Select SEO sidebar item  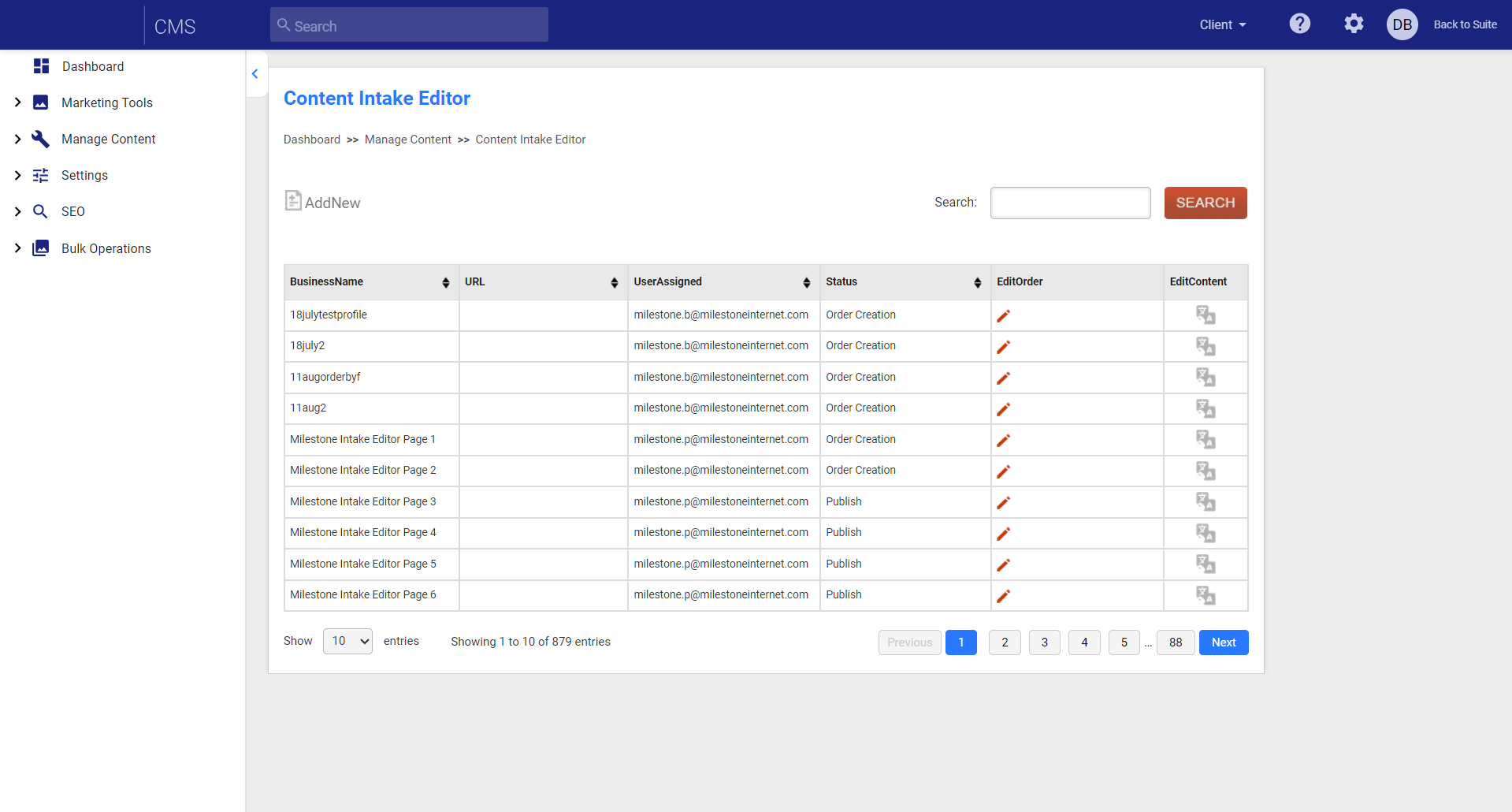pyautogui.click(x=73, y=211)
